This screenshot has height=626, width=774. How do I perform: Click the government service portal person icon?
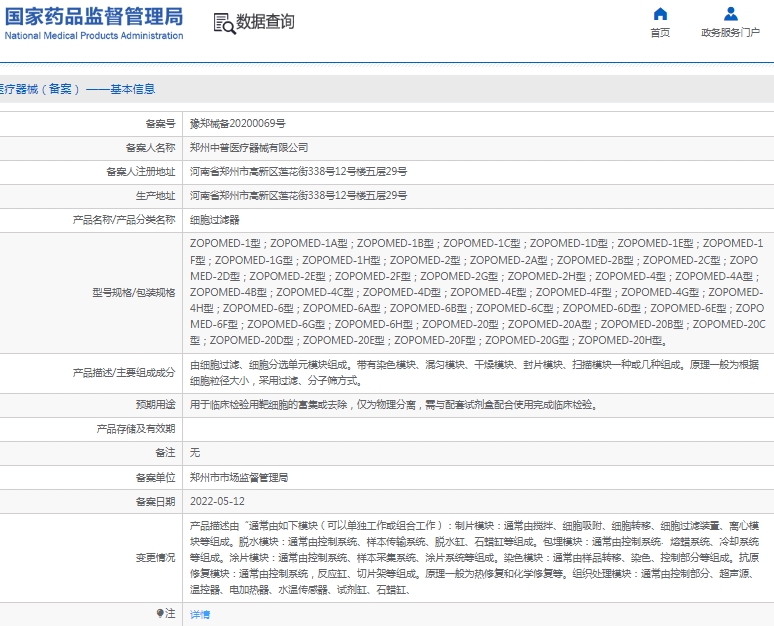(731, 14)
